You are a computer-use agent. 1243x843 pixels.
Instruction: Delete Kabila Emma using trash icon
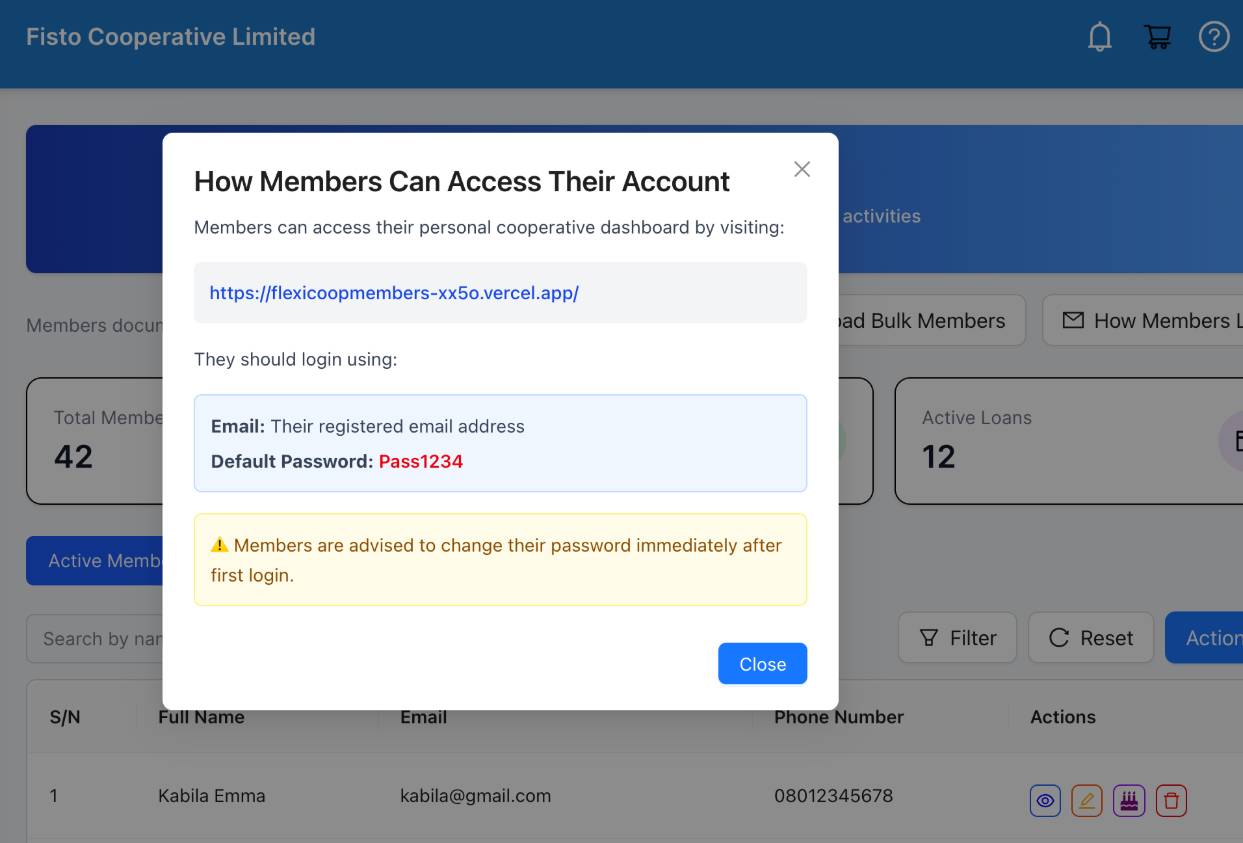(x=1171, y=801)
